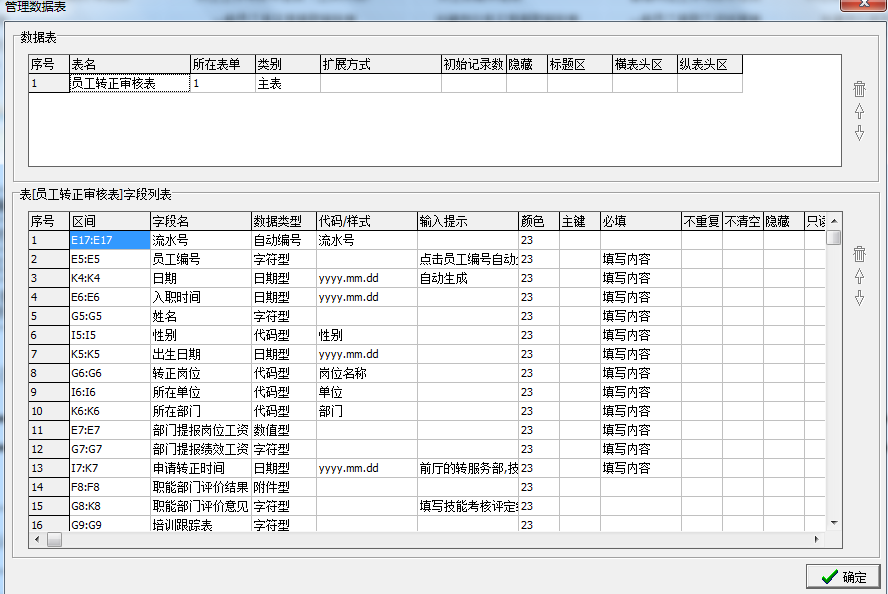Viewport: 888px width, 594px height.
Task: Click the 岗位名称 code cell
Action: [367, 373]
